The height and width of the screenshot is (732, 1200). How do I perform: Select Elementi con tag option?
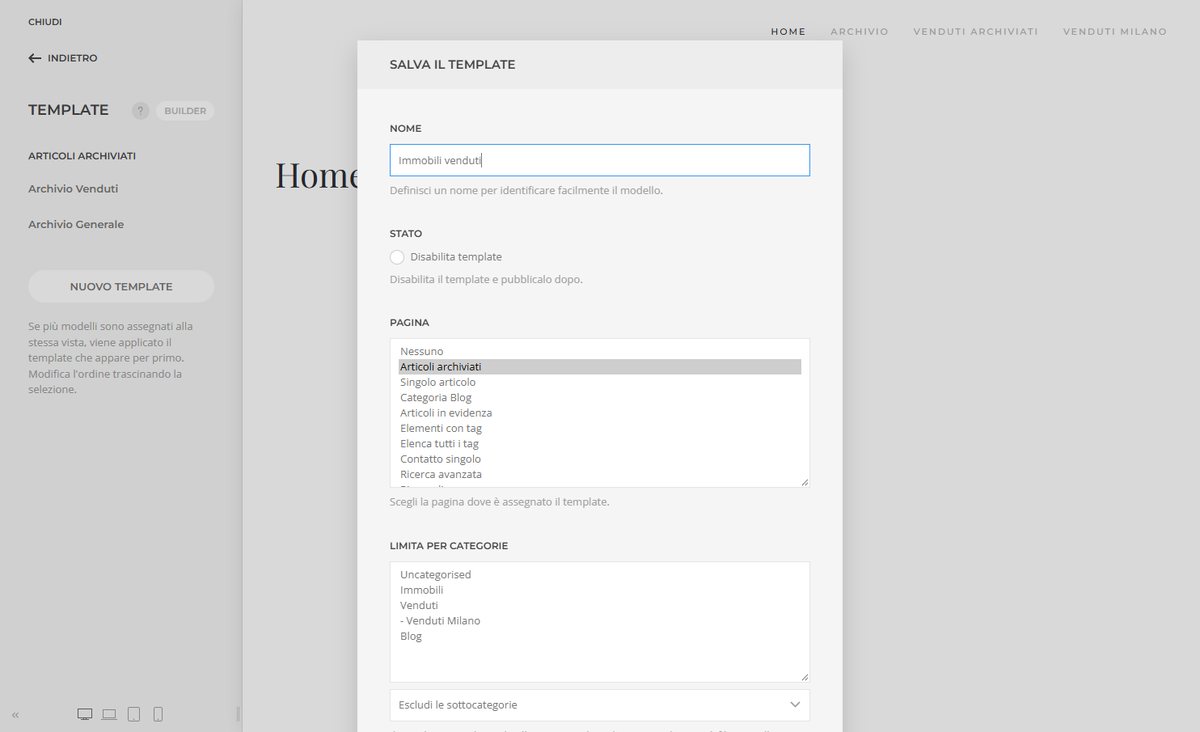pos(600,428)
